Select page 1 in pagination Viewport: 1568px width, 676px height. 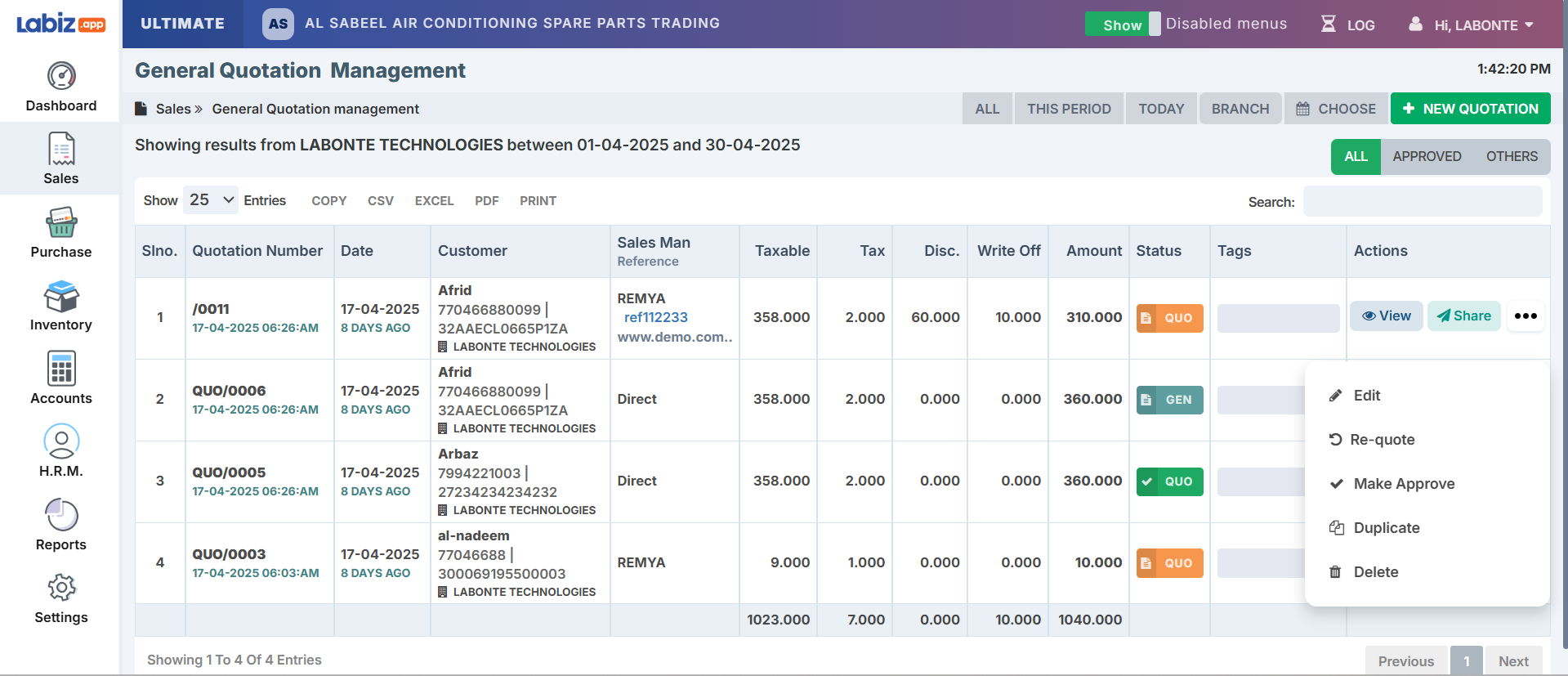point(1467,661)
